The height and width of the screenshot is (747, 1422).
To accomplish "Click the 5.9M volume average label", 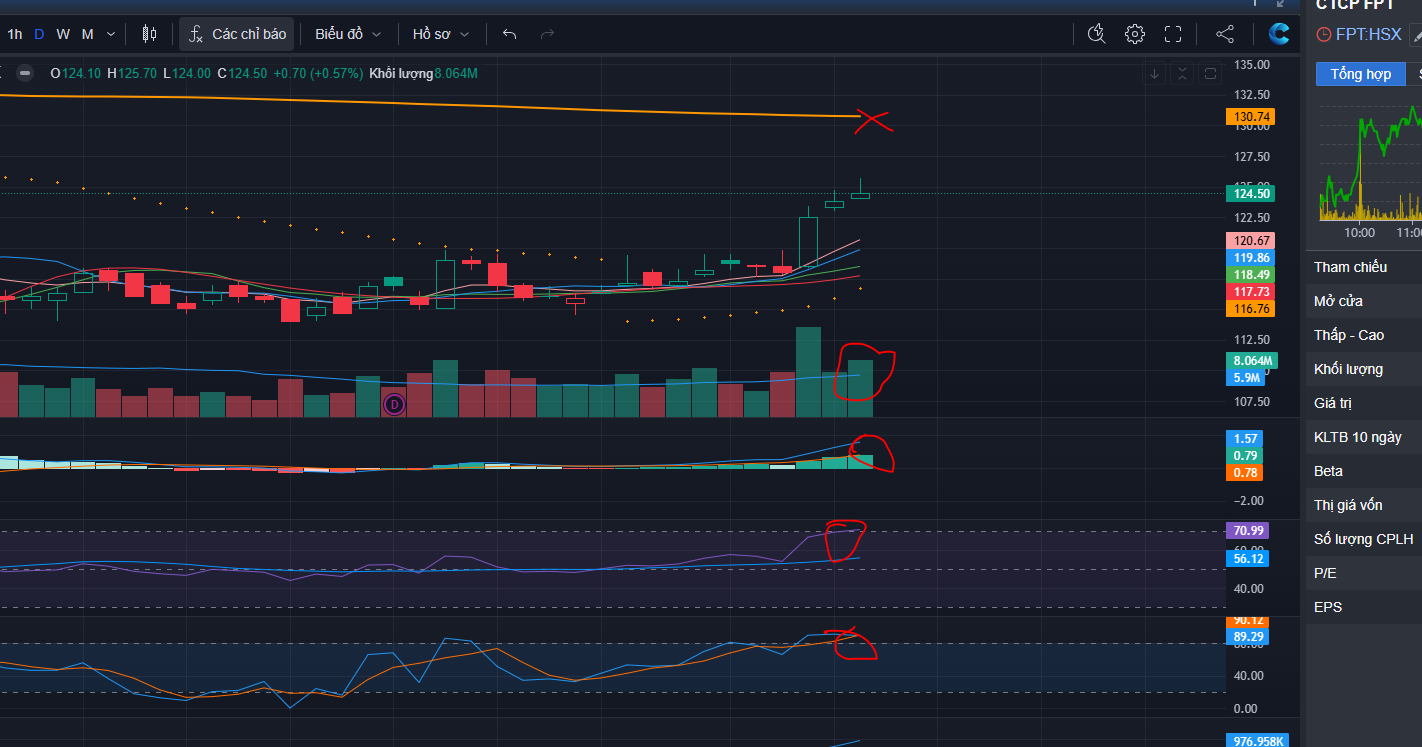I will [1246, 378].
